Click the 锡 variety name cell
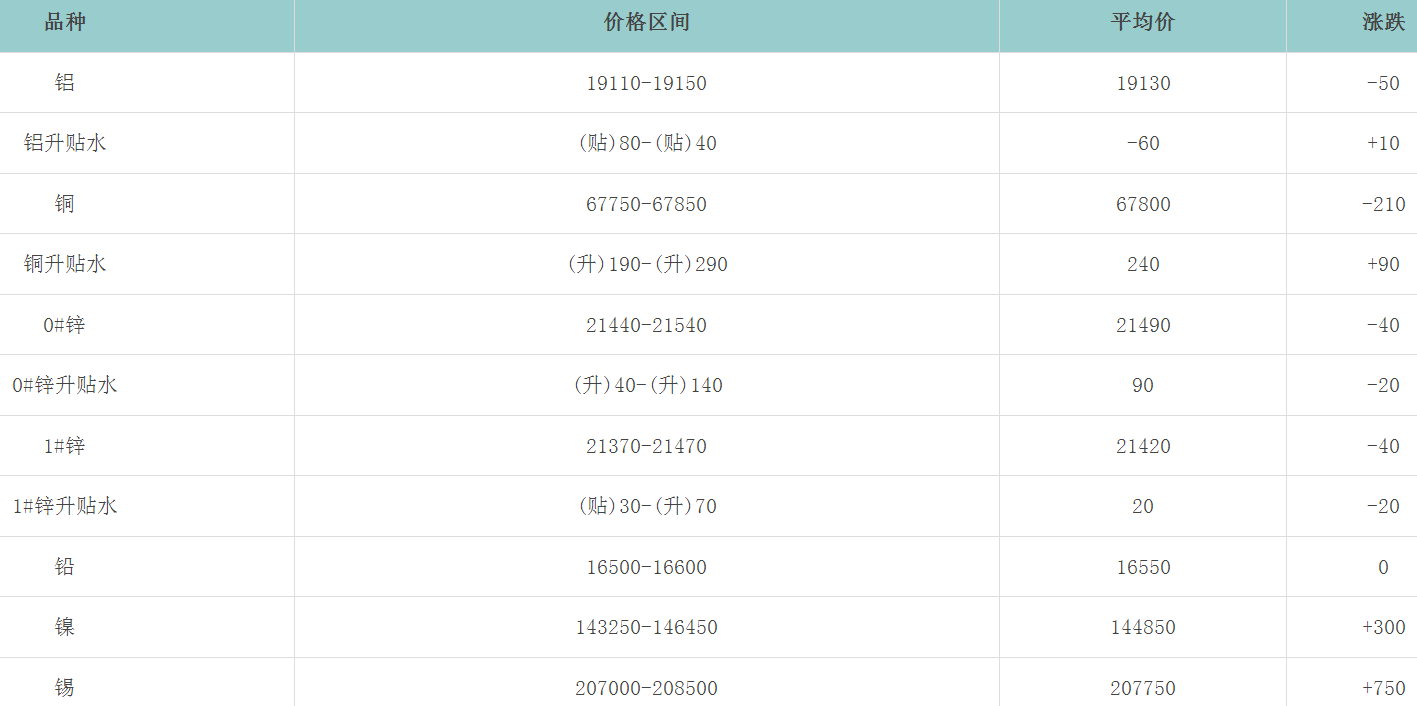The image size is (1417, 706). click(x=65, y=688)
